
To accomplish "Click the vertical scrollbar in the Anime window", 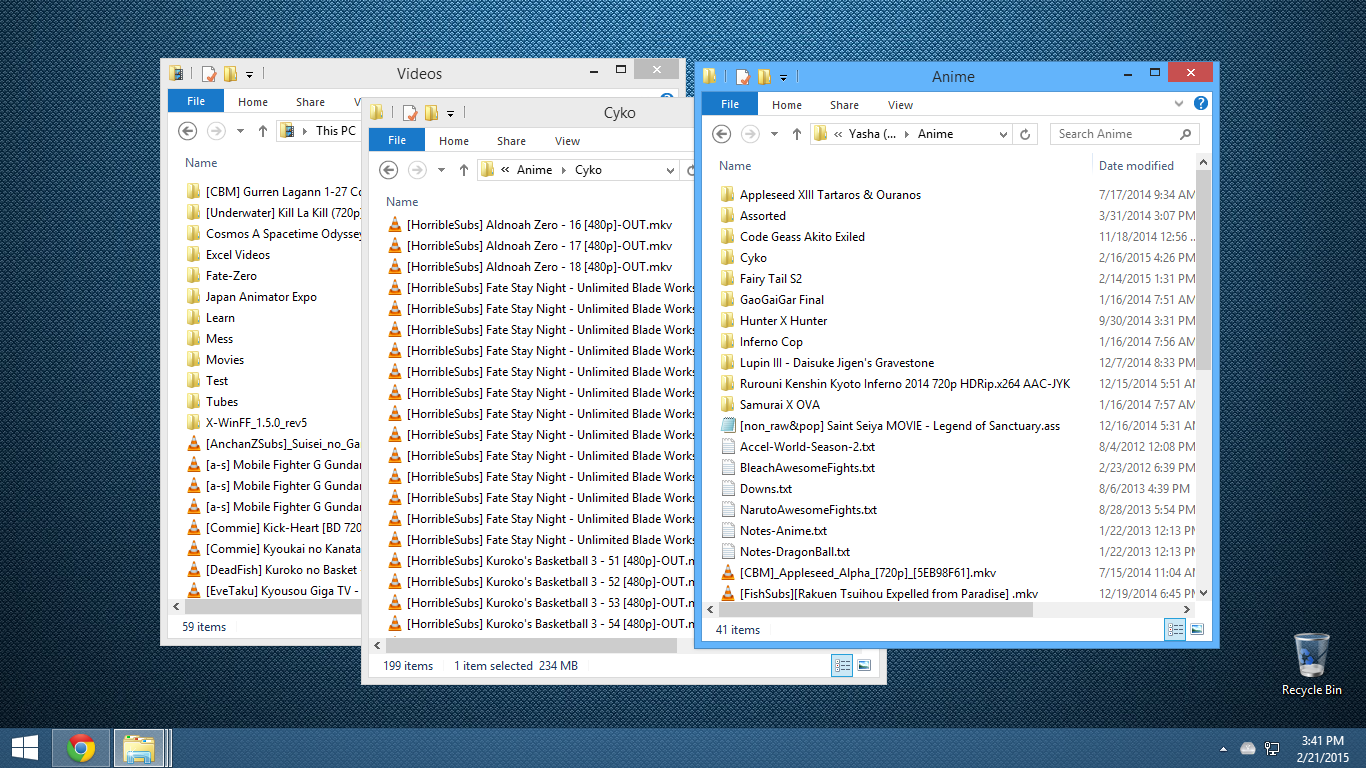I will point(1203,270).
